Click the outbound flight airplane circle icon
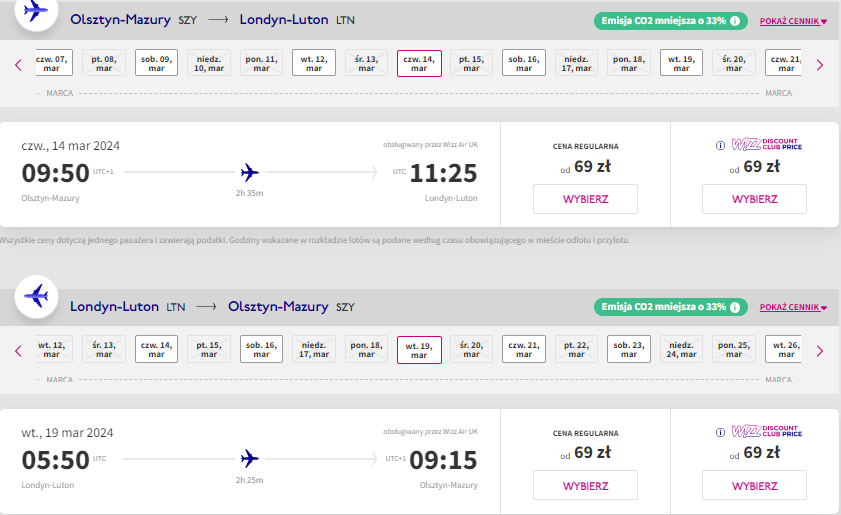 coord(36,10)
